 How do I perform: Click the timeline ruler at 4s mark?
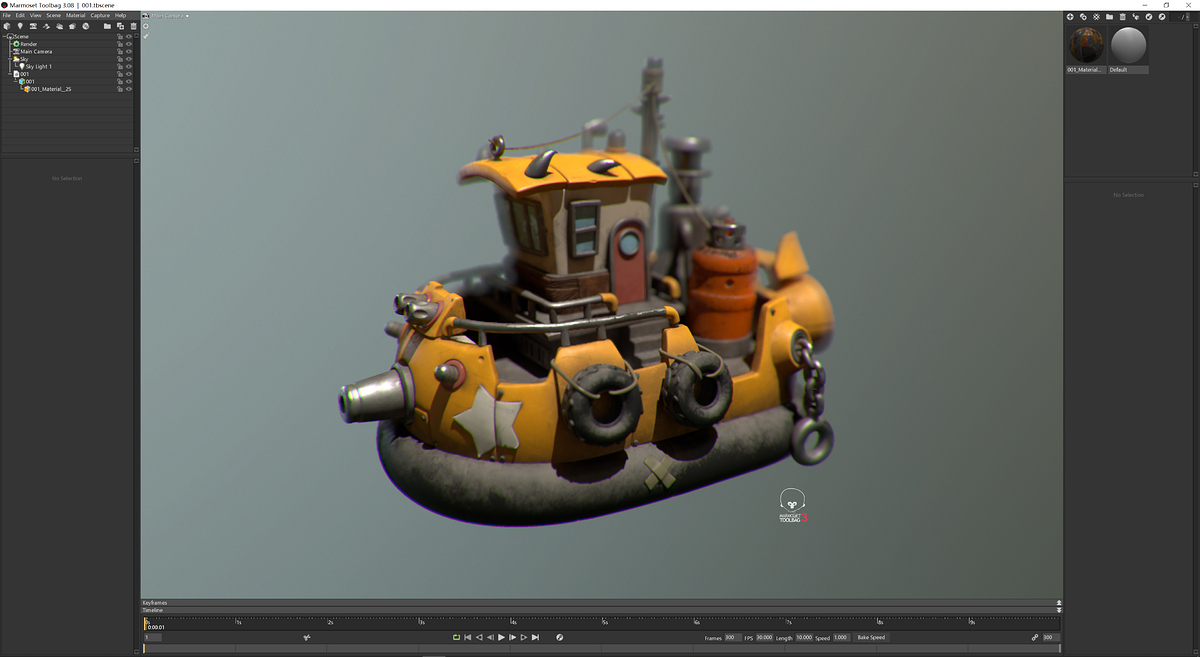[x=513, y=622]
